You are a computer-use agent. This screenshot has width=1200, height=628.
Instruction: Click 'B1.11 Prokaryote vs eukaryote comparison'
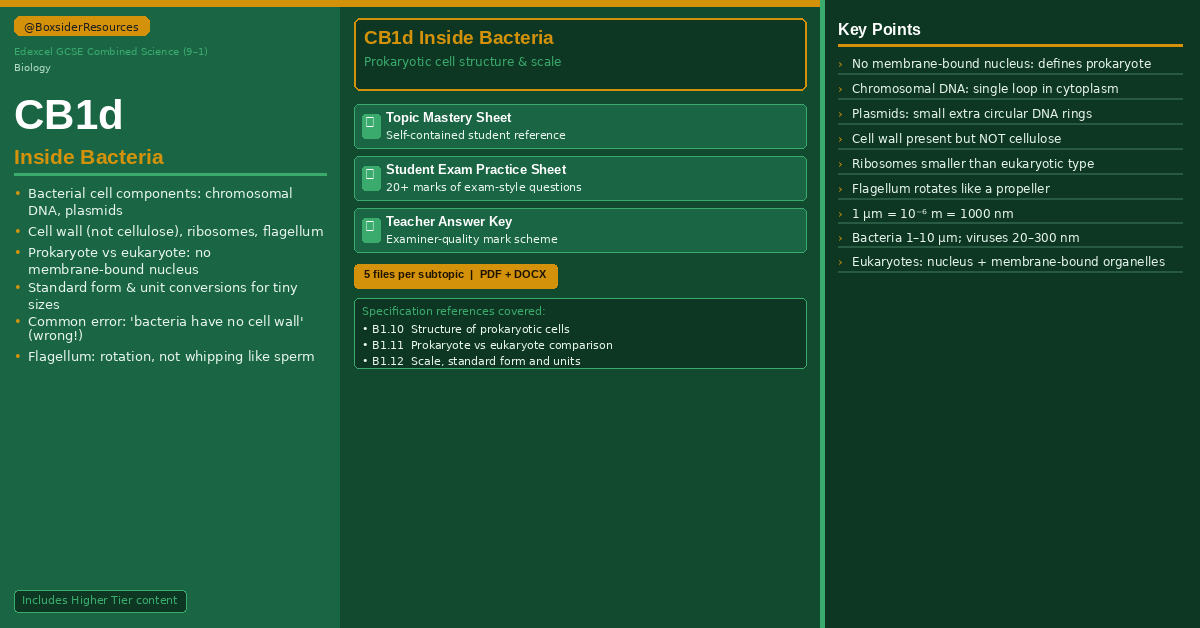click(487, 345)
